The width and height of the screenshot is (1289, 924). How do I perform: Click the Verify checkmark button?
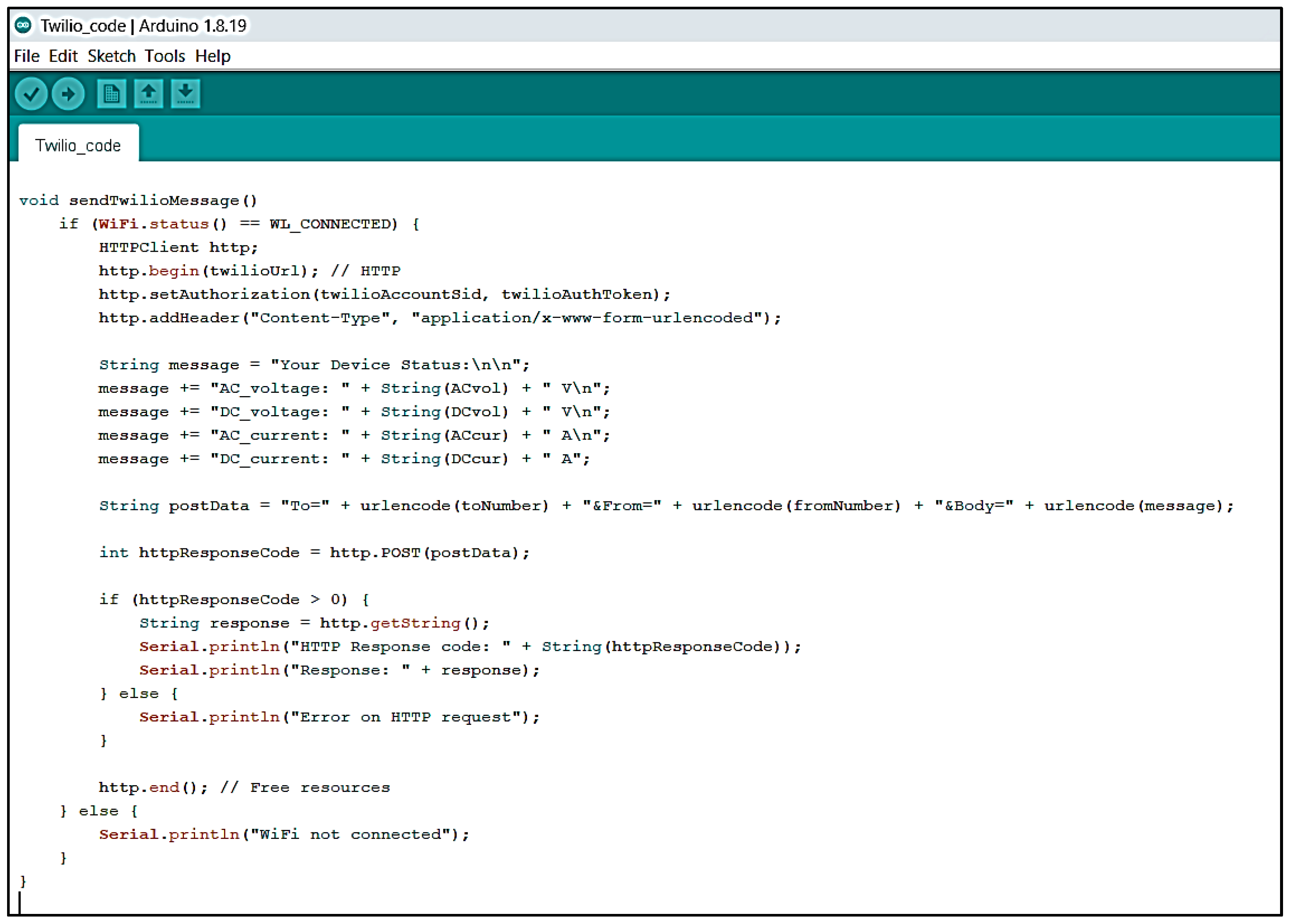point(31,94)
